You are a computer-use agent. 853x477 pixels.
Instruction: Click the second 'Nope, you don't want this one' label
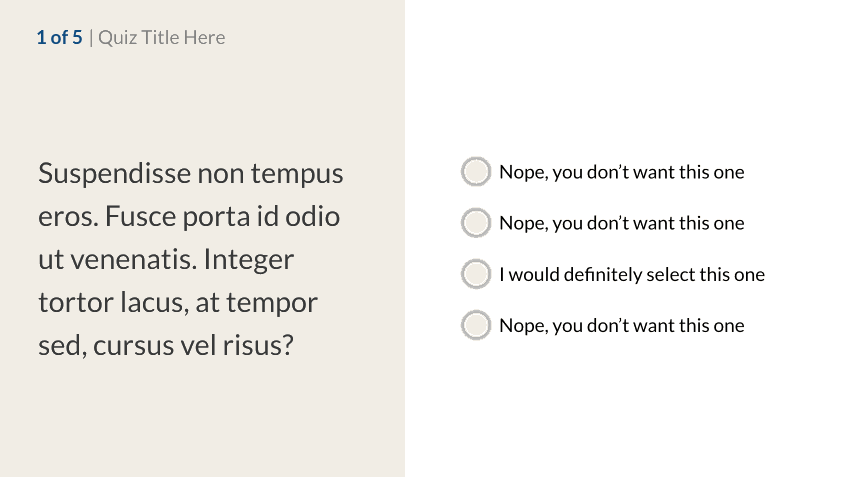621,223
